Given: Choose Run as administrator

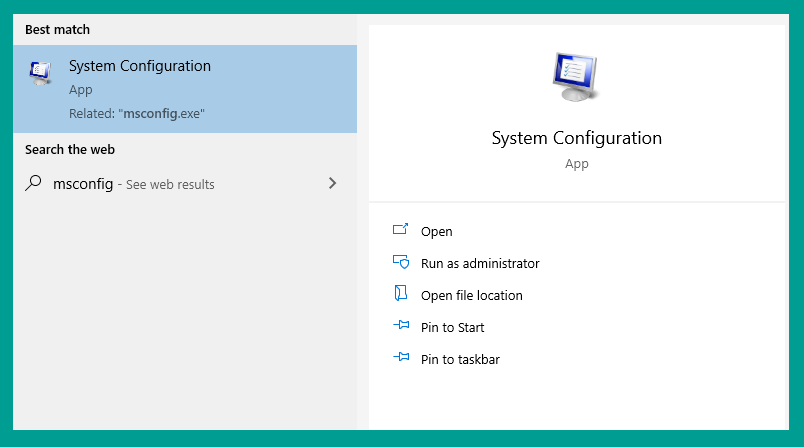Looking at the screenshot, I should click(x=480, y=263).
